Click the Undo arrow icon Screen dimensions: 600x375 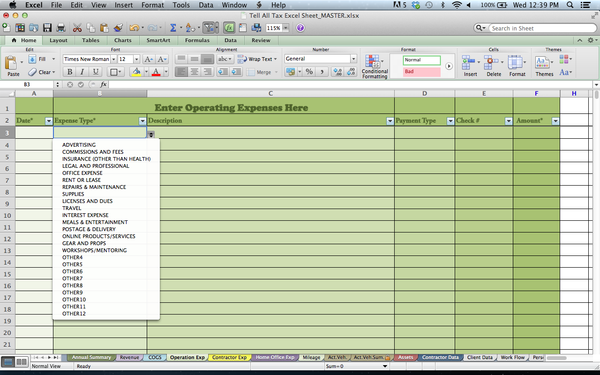pyautogui.click(x=134, y=28)
